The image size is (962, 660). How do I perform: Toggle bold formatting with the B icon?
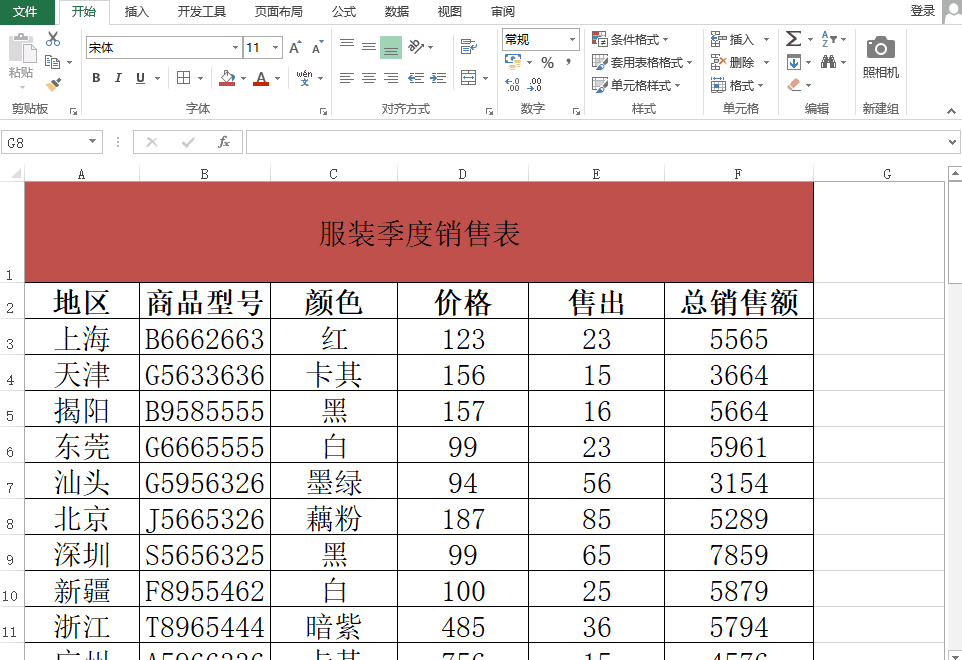95,77
